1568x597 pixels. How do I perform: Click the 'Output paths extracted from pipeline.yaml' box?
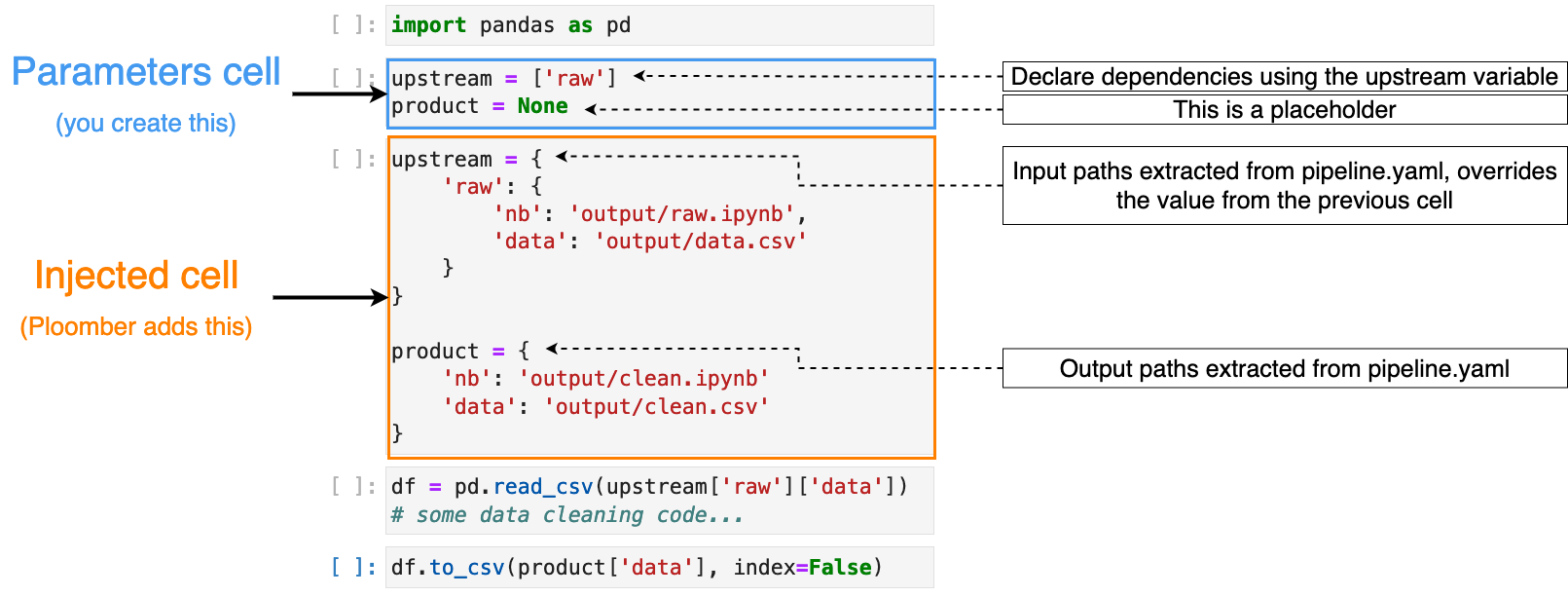(x=1285, y=369)
